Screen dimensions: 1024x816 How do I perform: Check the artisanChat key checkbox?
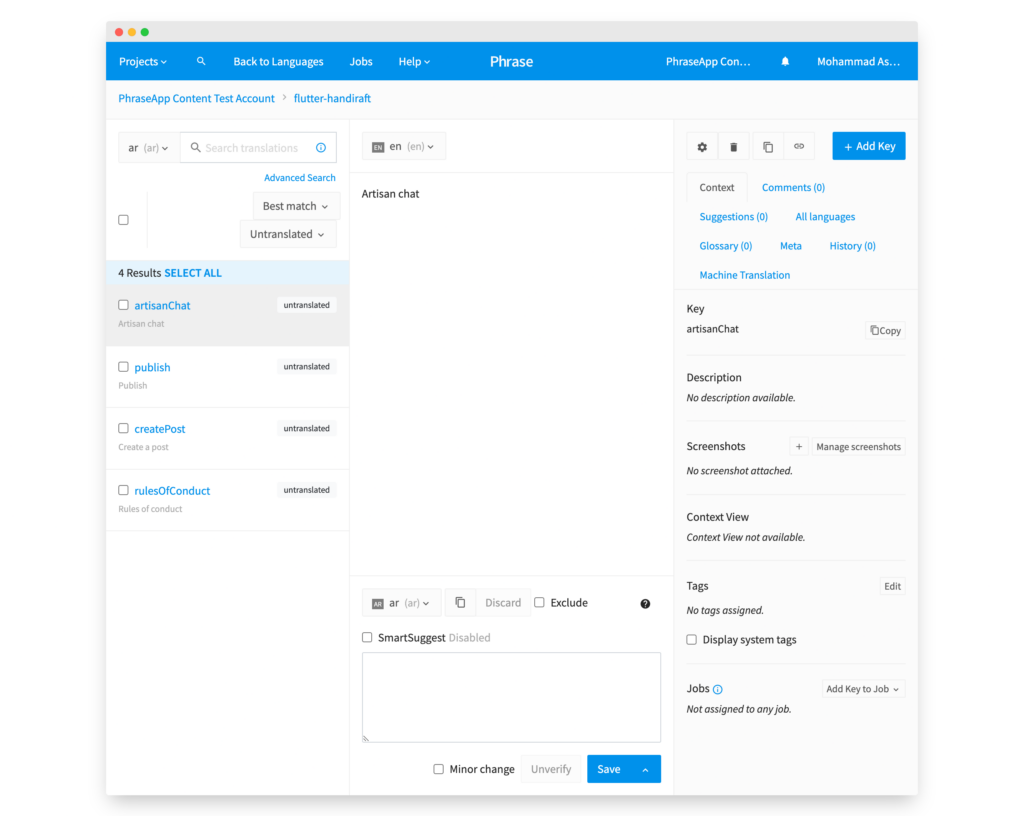[x=124, y=305]
